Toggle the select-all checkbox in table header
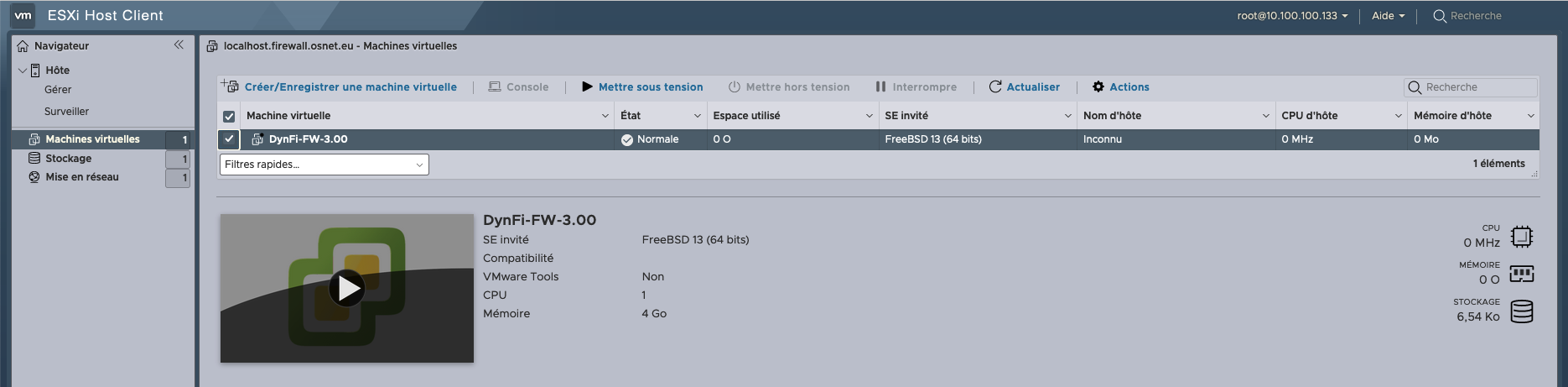Image resolution: width=1568 pixels, height=387 pixels. click(229, 116)
